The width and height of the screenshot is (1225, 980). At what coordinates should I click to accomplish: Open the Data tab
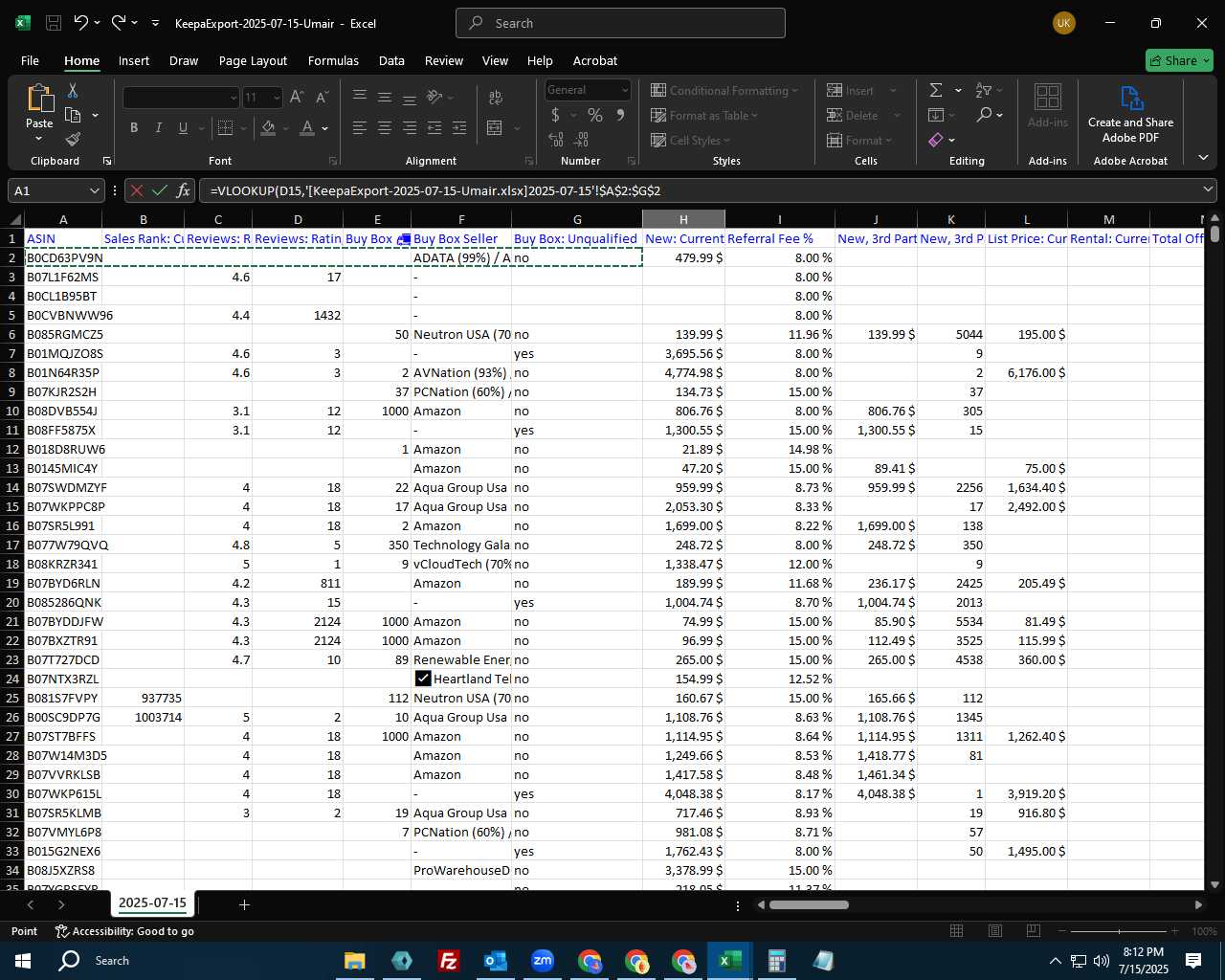point(391,60)
